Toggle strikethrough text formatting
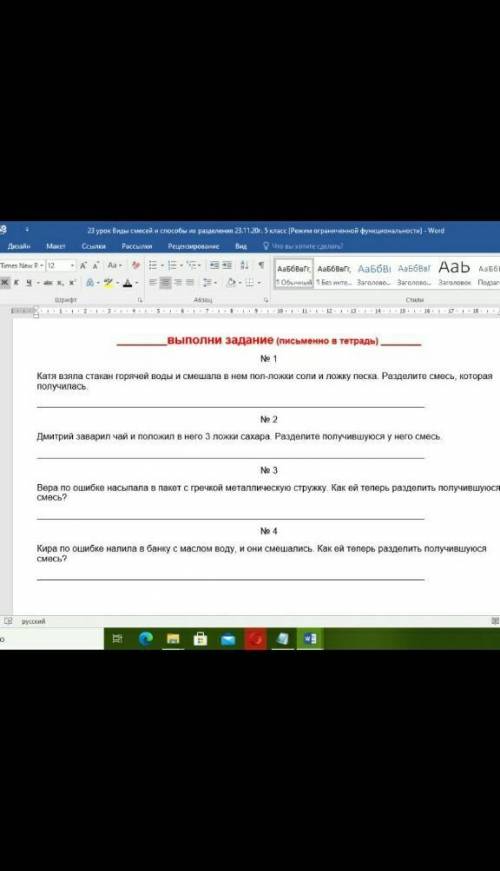Screen dimensions: 500x871 48,283
